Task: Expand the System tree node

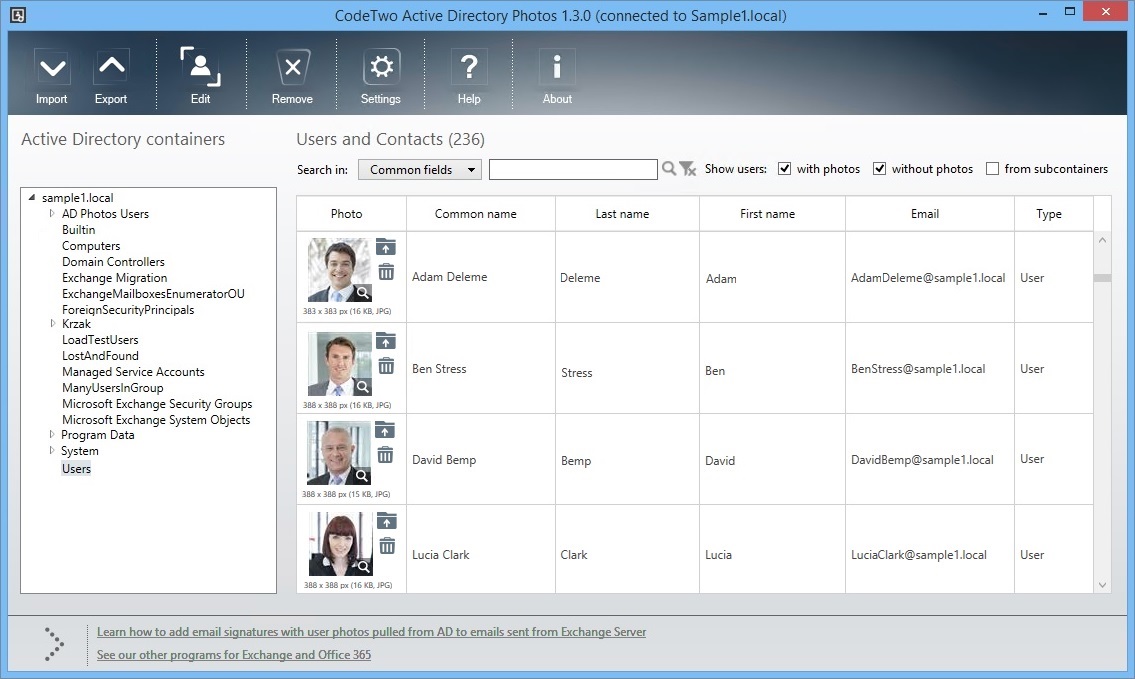Action: (x=52, y=450)
